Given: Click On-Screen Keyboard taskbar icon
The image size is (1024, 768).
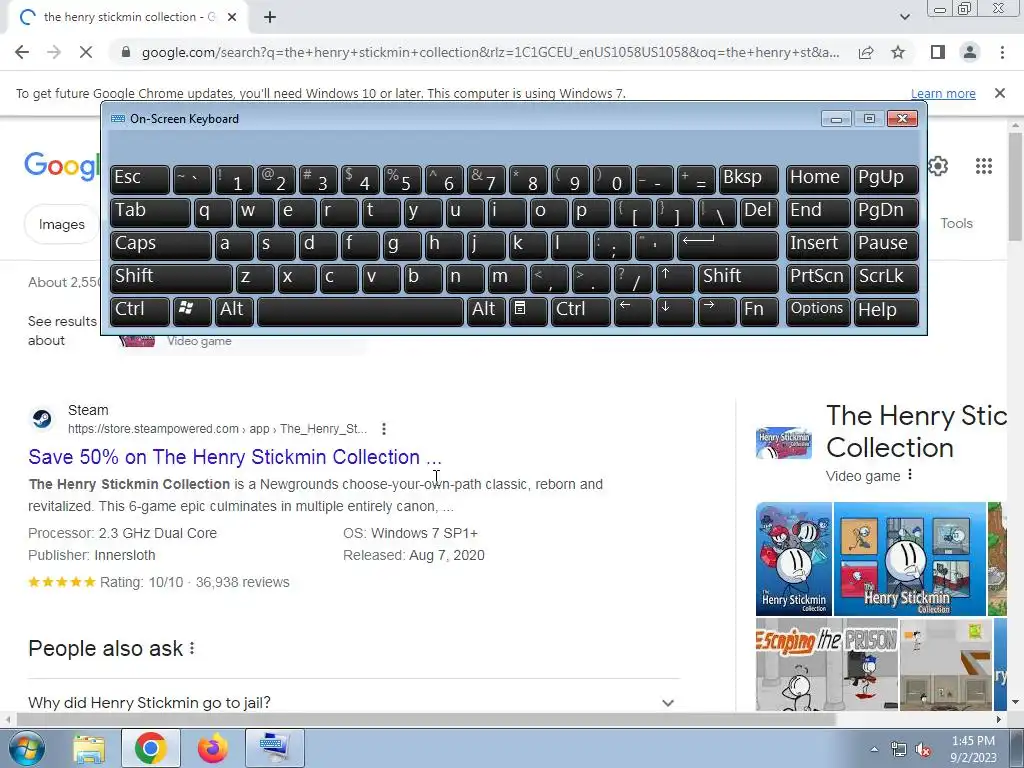Looking at the screenshot, I should coord(274,748).
